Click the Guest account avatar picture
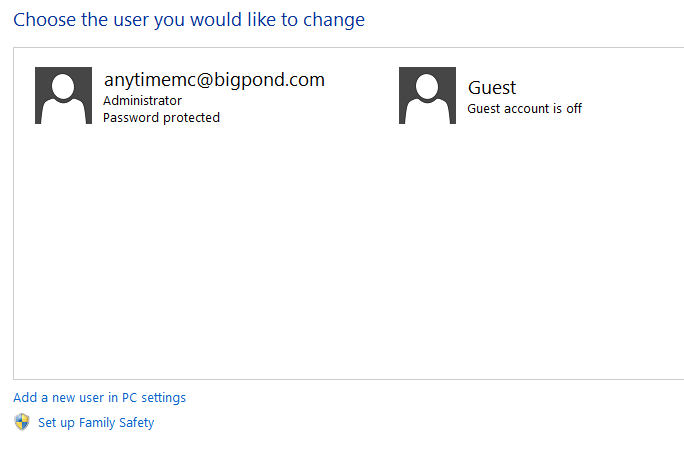This screenshot has height=461, width=684. (x=427, y=96)
